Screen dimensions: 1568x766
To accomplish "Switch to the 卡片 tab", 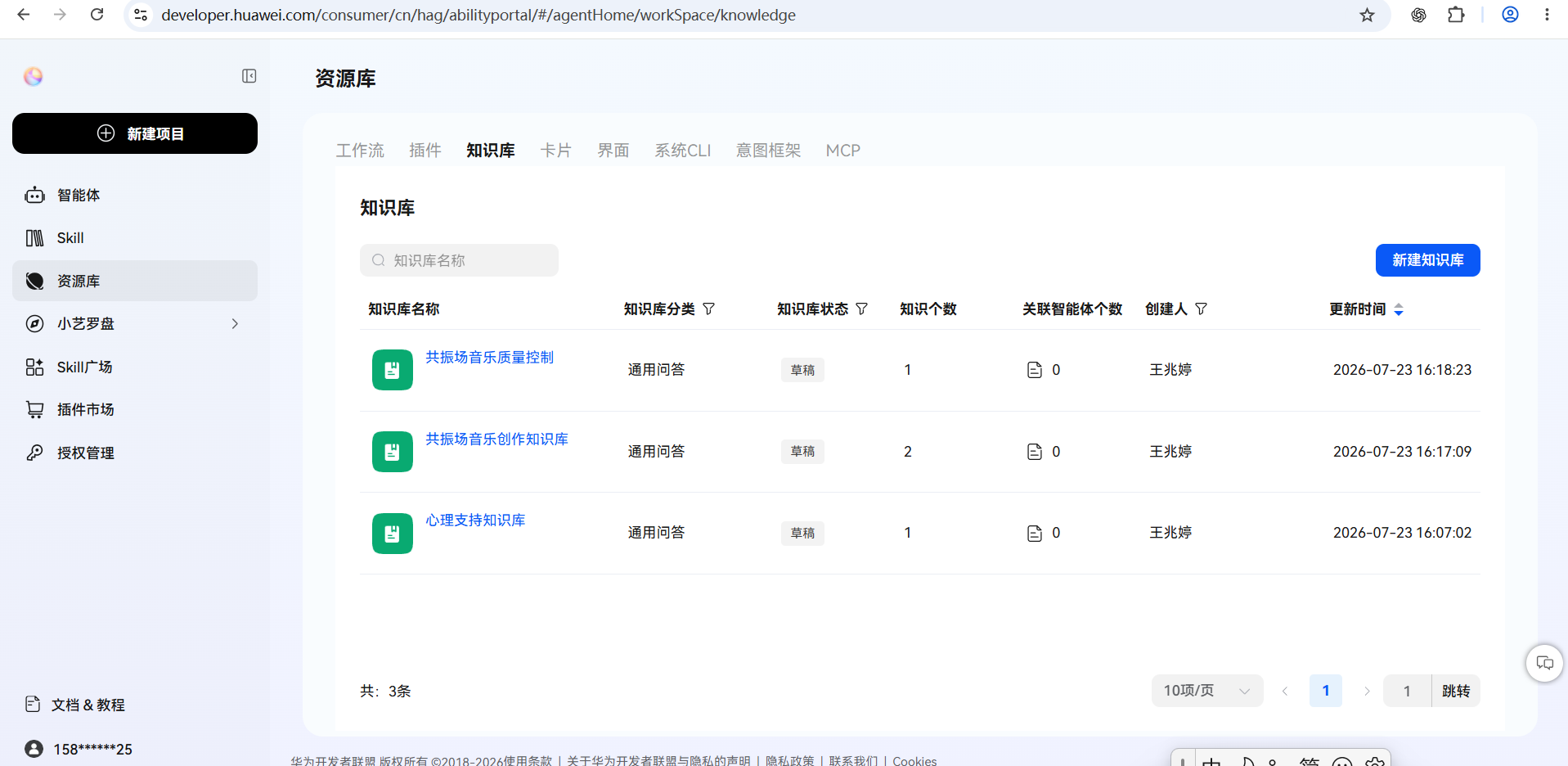I will (x=556, y=151).
